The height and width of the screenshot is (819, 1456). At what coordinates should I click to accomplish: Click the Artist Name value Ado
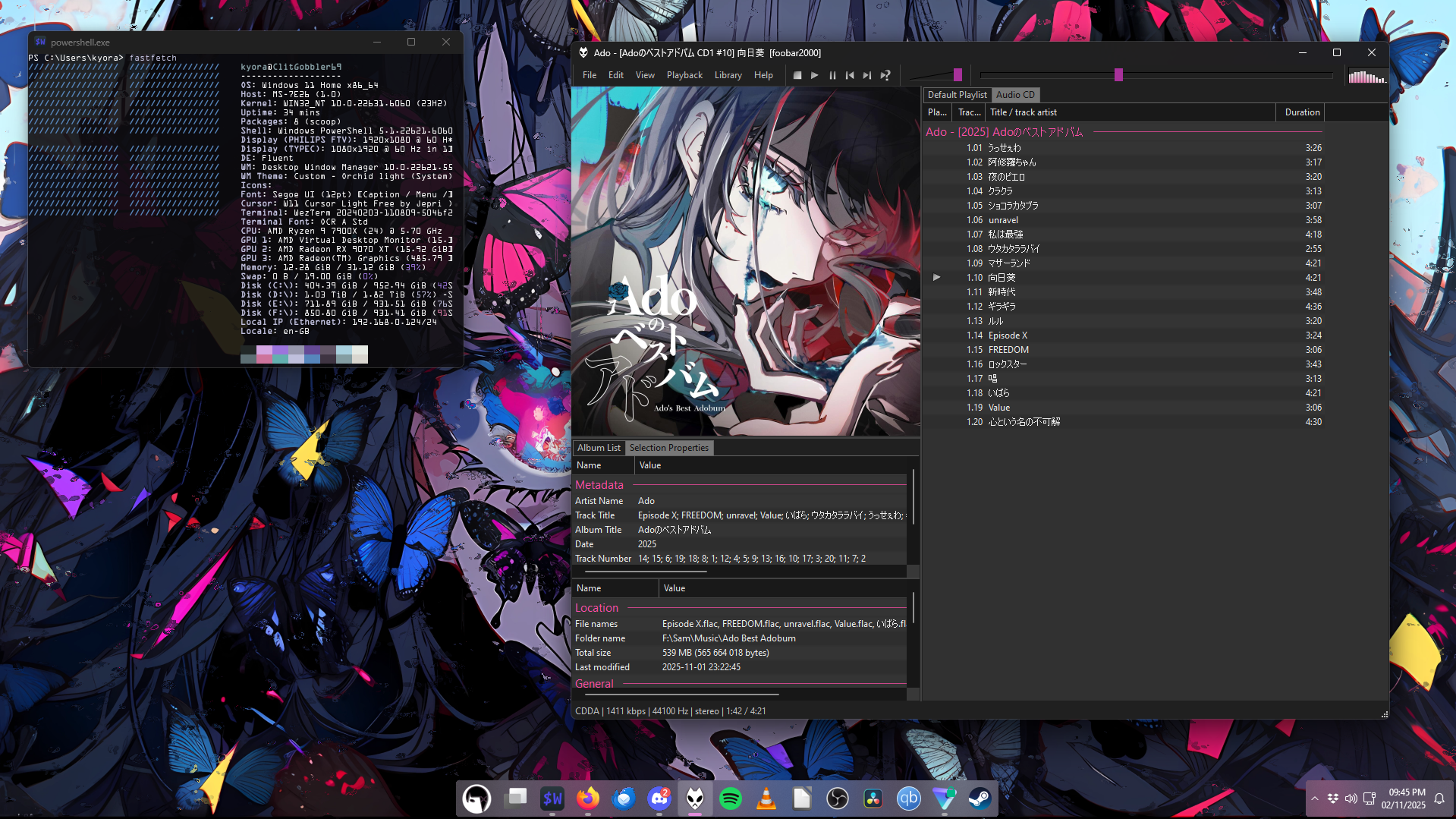pyautogui.click(x=646, y=501)
